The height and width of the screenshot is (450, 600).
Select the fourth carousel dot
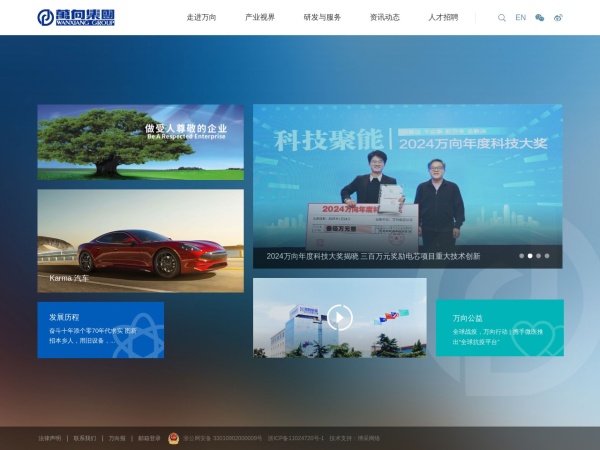(547, 256)
